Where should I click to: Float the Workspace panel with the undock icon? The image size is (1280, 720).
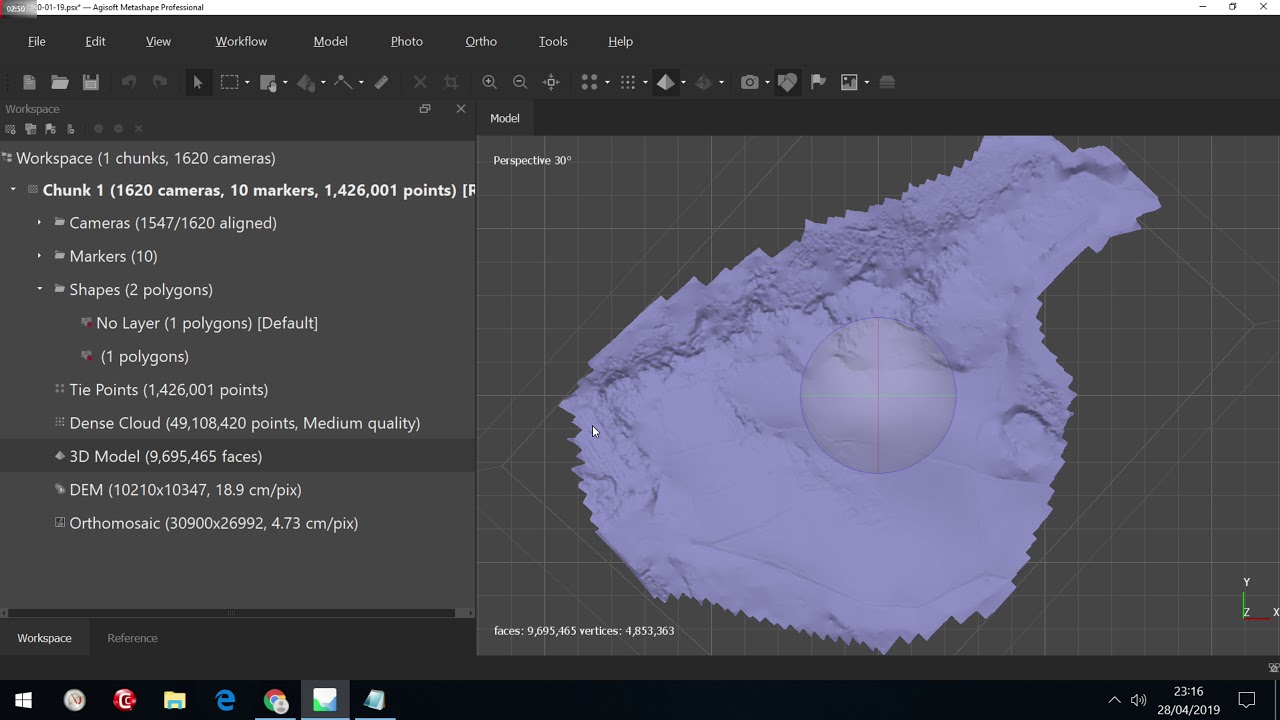point(425,109)
